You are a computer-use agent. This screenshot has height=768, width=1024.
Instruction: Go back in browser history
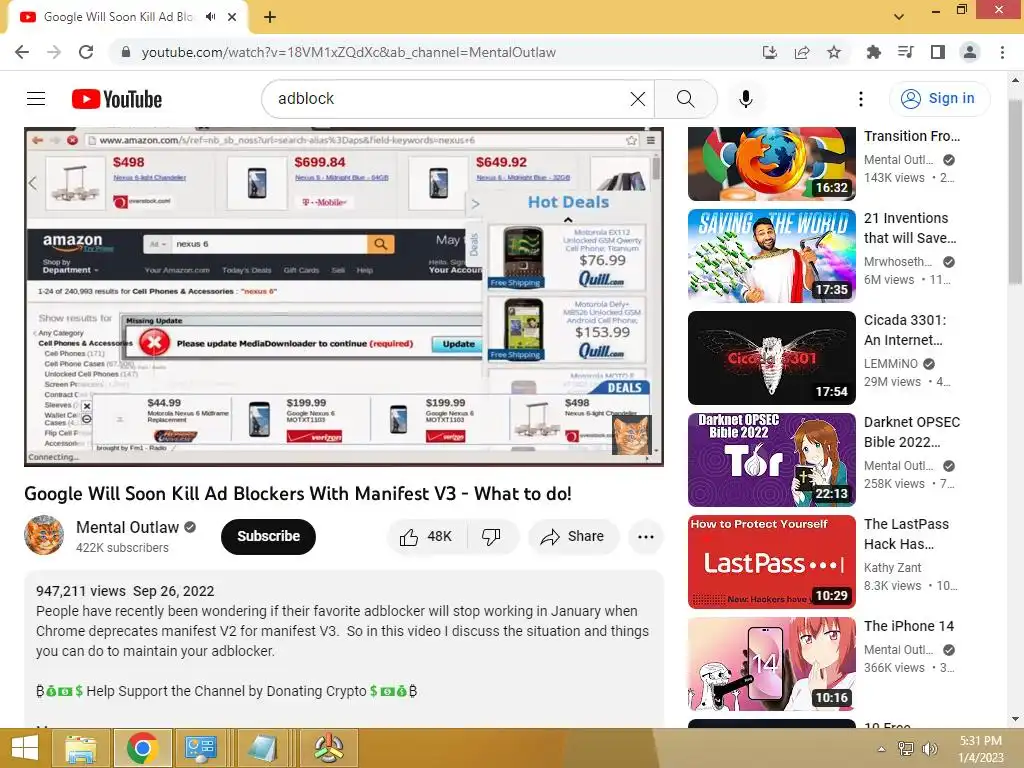click(22, 52)
